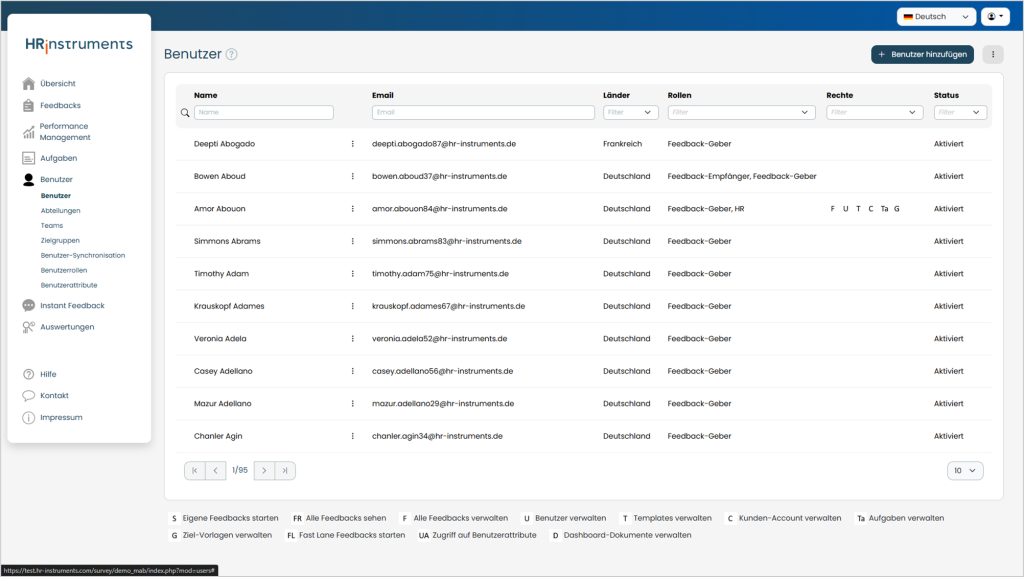The width and height of the screenshot is (1024, 577).
Task: Open row actions for Amor Abouon
Action: point(353,209)
